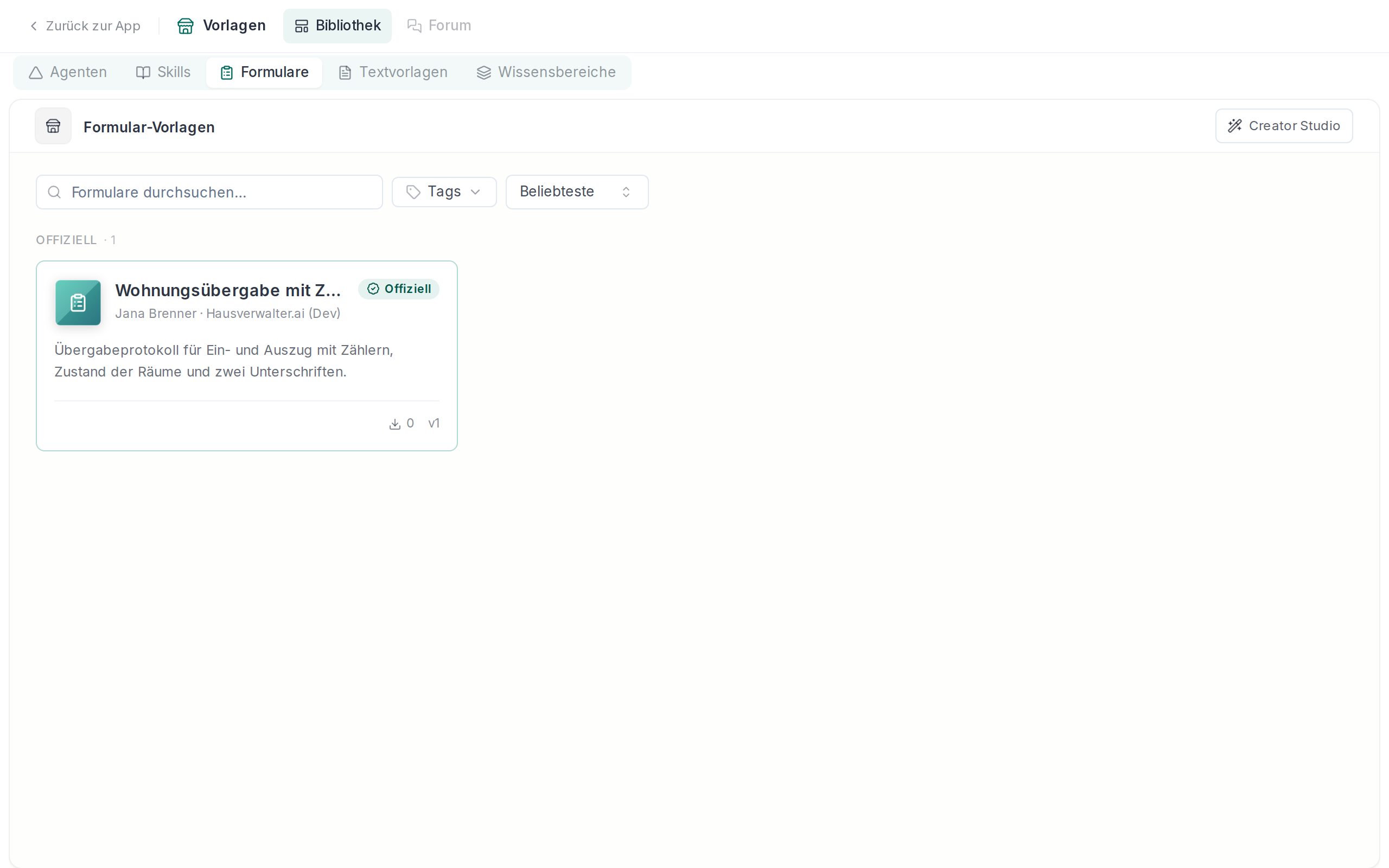Open the Forum tab
The height and width of the screenshot is (868, 1389).
[x=439, y=26]
